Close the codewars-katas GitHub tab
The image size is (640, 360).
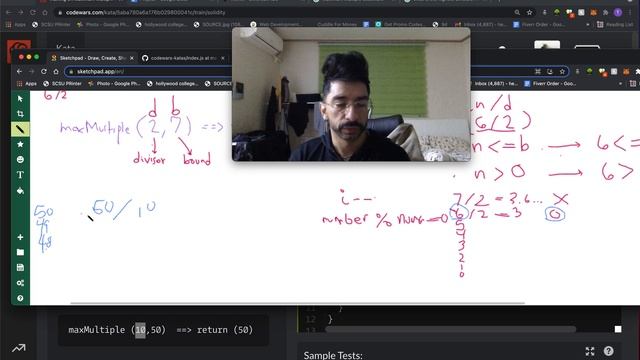coord(222,58)
